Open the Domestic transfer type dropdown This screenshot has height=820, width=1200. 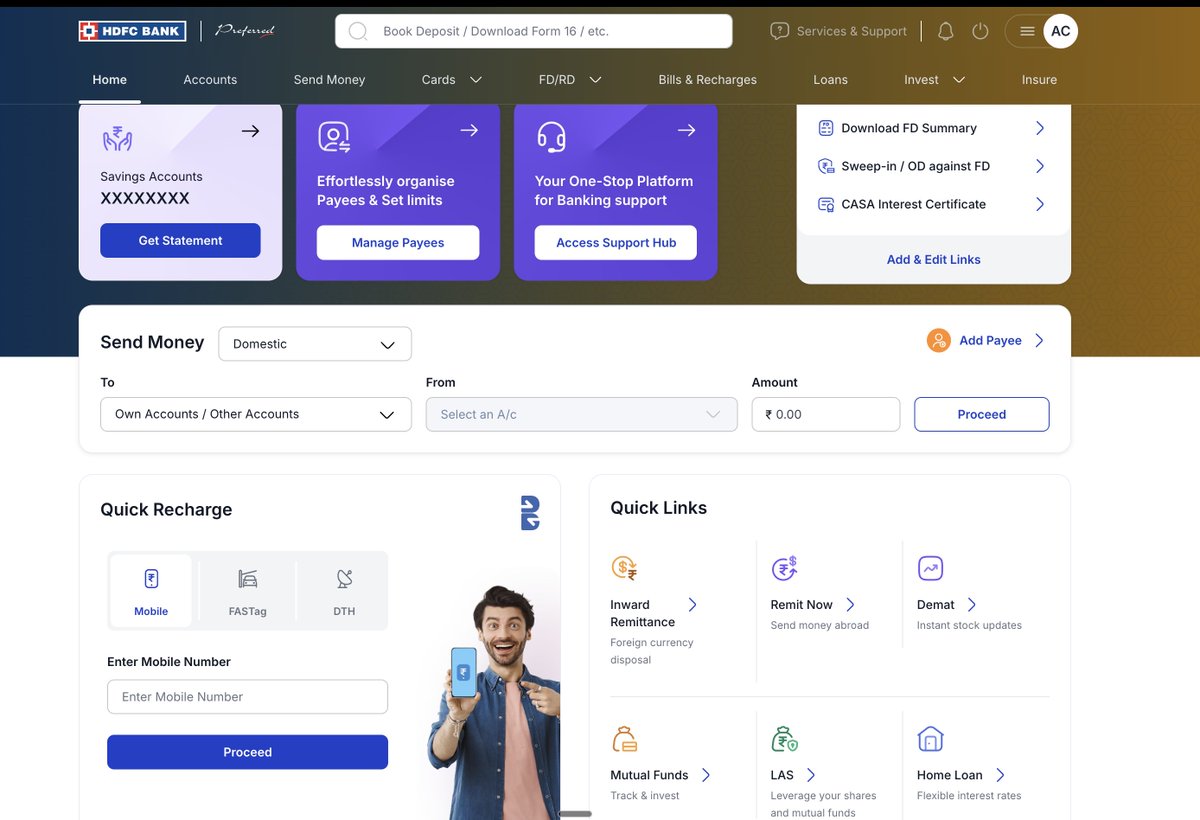coord(315,344)
